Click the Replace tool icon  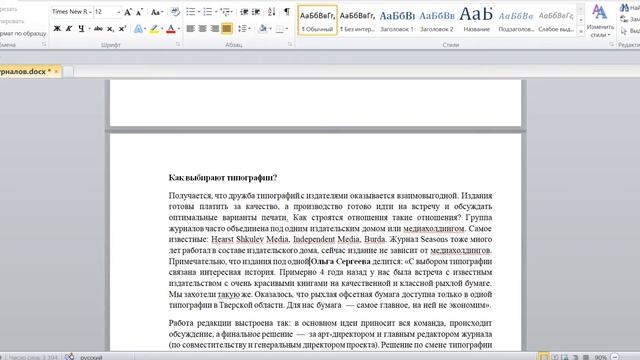click(x=624, y=19)
